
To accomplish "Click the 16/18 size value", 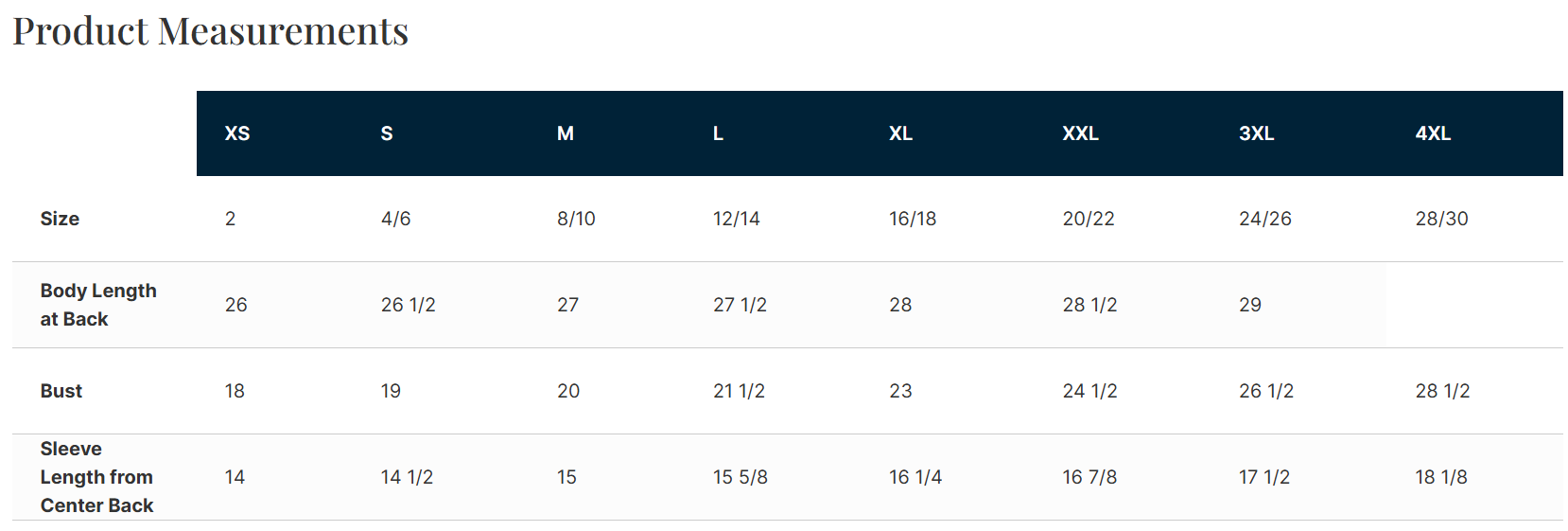I will coord(913,219).
